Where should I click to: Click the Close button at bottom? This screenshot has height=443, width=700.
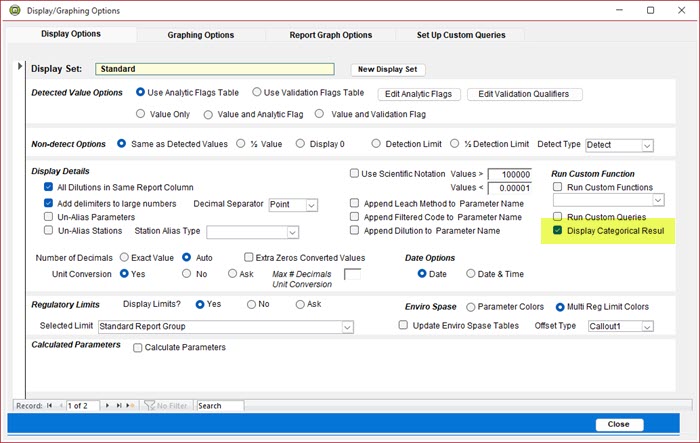pyautogui.click(x=619, y=424)
